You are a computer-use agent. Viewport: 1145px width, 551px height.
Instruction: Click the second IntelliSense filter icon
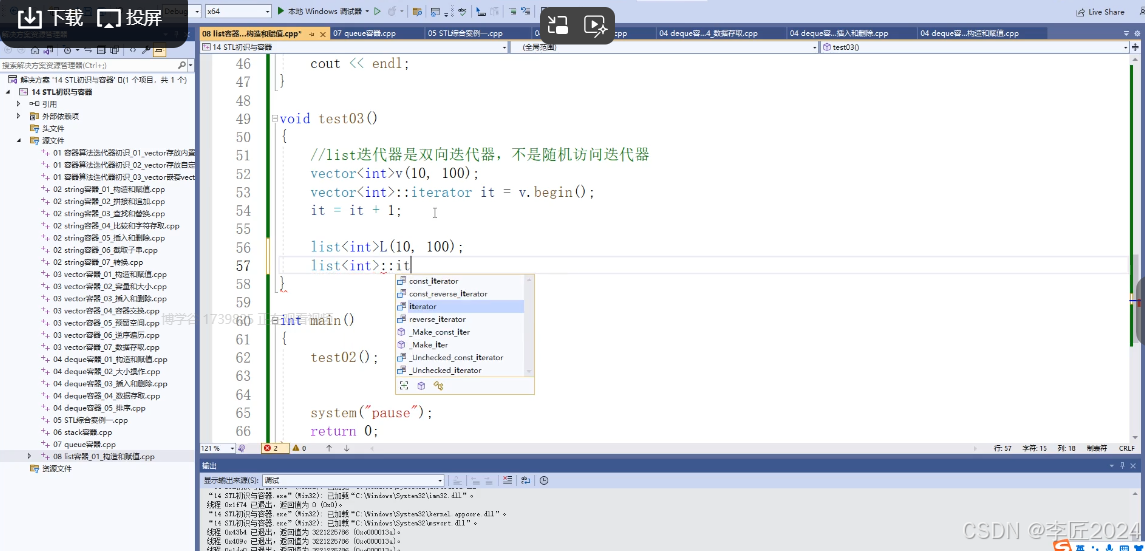(x=421, y=385)
